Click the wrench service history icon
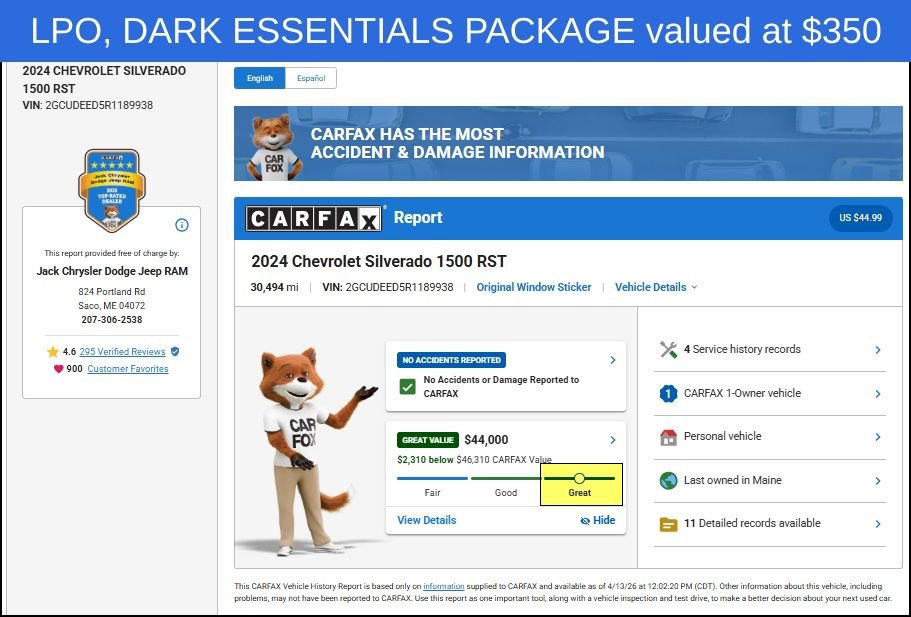Viewport: 911px width, 617px height. click(x=669, y=350)
